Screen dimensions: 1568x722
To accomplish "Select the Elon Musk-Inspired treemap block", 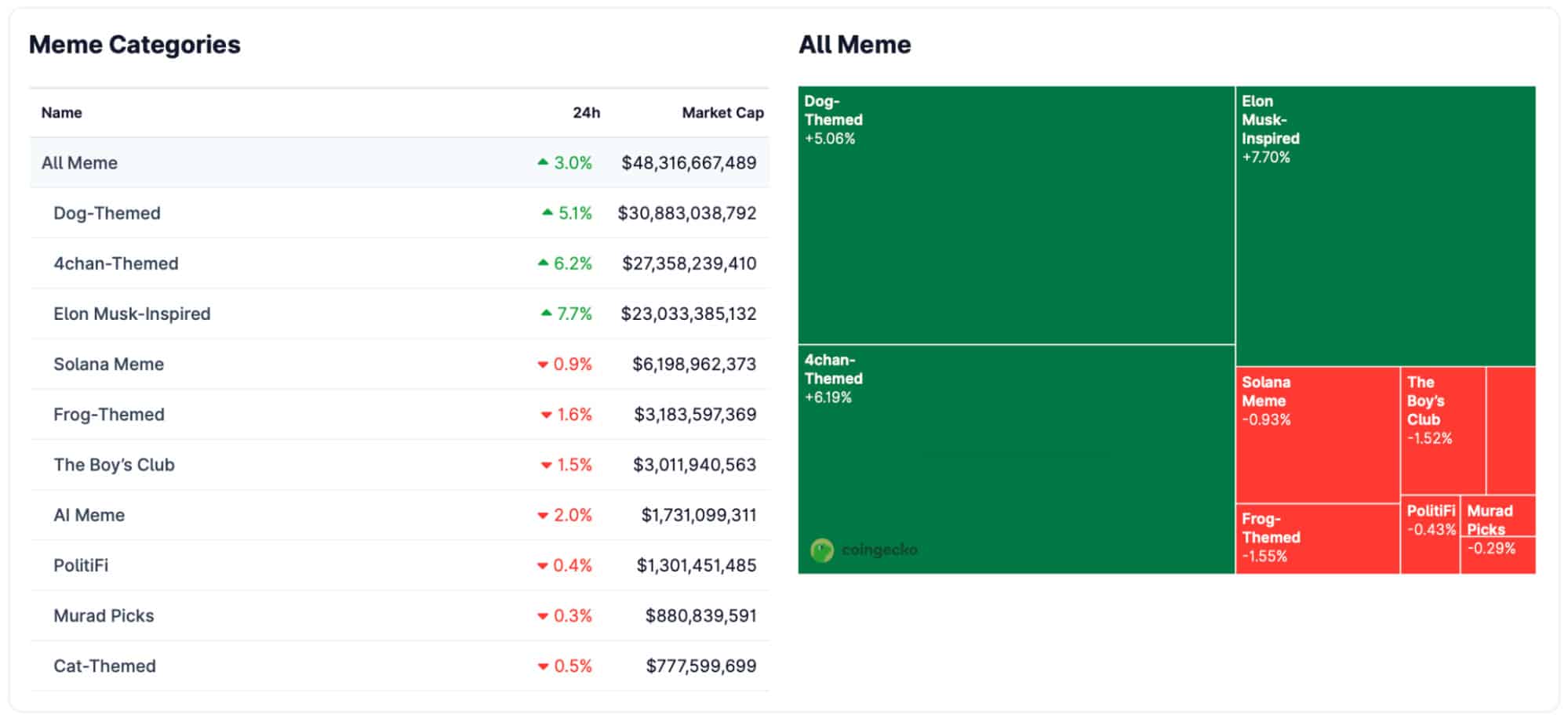I will [x=1385, y=227].
